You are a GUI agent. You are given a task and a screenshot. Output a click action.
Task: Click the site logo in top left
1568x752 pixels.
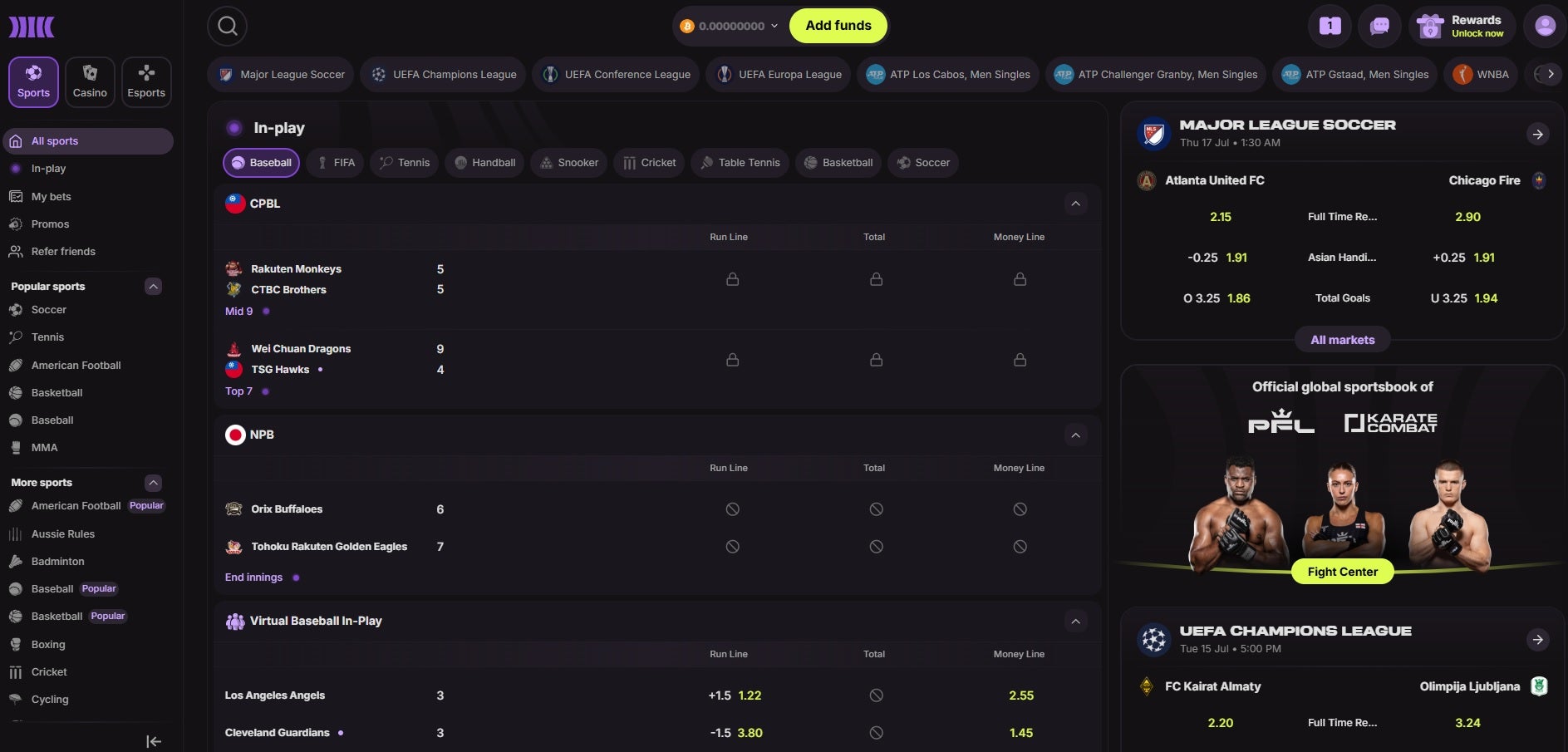coord(32,27)
